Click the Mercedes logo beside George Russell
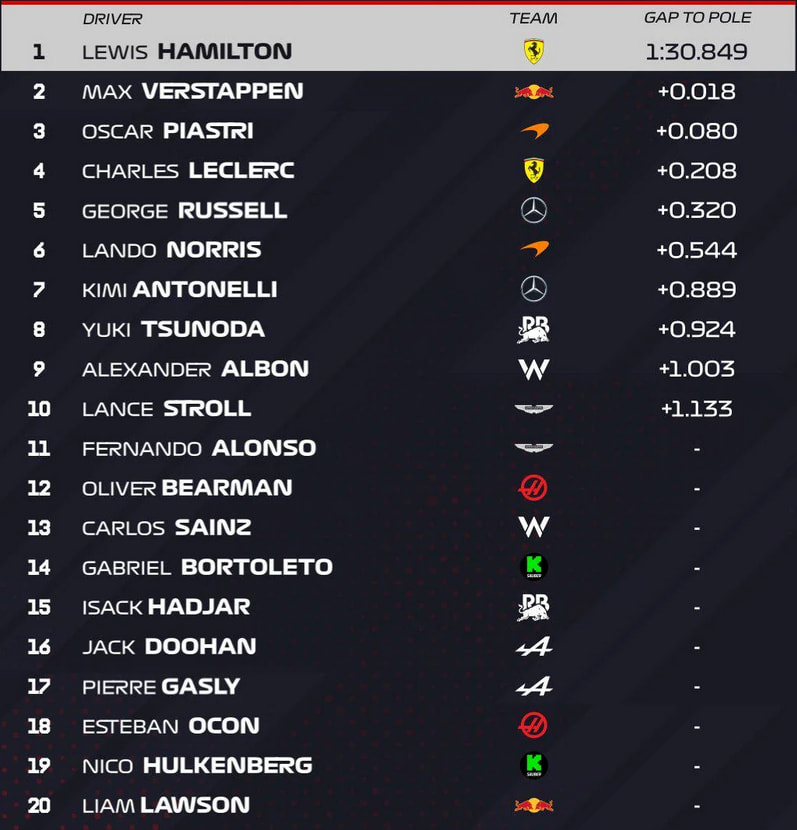 533,210
